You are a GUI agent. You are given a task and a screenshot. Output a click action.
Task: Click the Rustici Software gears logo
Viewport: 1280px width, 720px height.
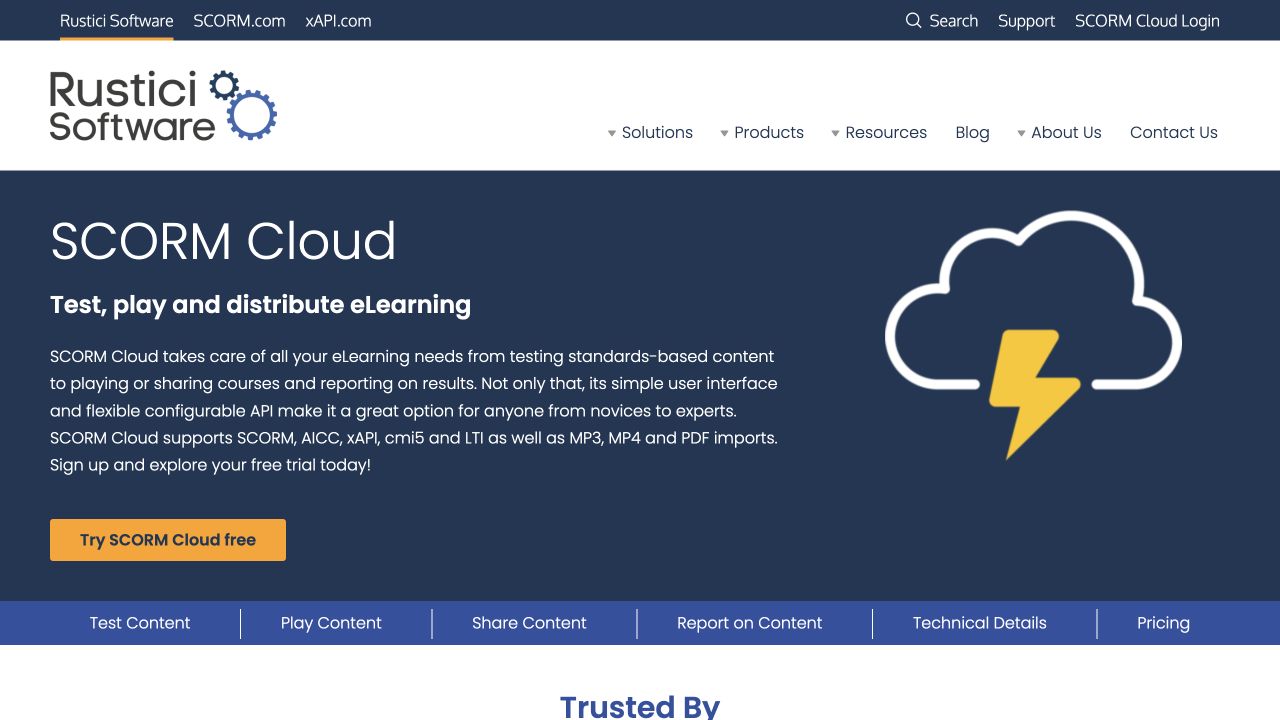coord(163,105)
